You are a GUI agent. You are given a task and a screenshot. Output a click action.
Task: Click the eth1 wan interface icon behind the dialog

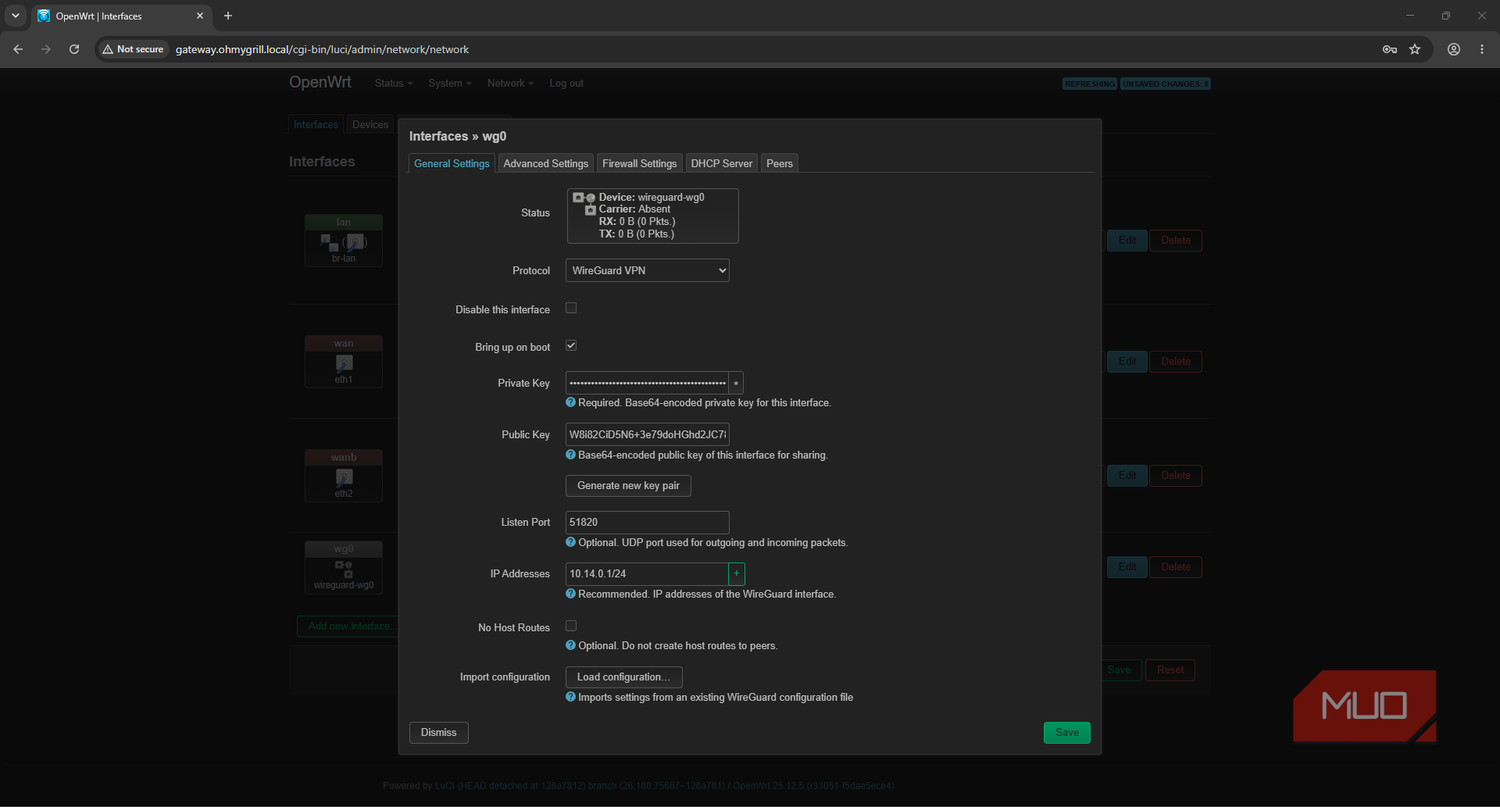(344, 362)
